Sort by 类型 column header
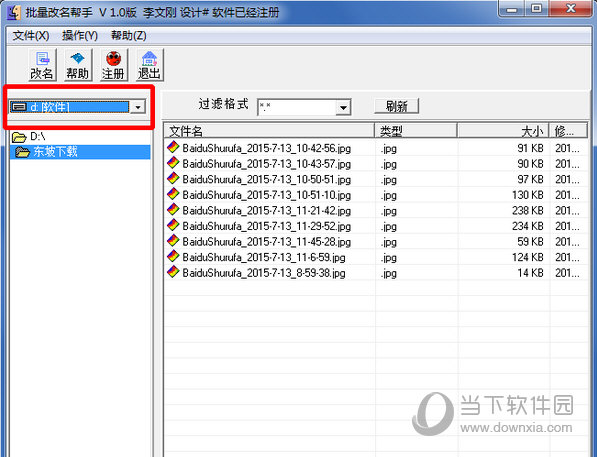This screenshot has width=597, height=457. [416, 131]
